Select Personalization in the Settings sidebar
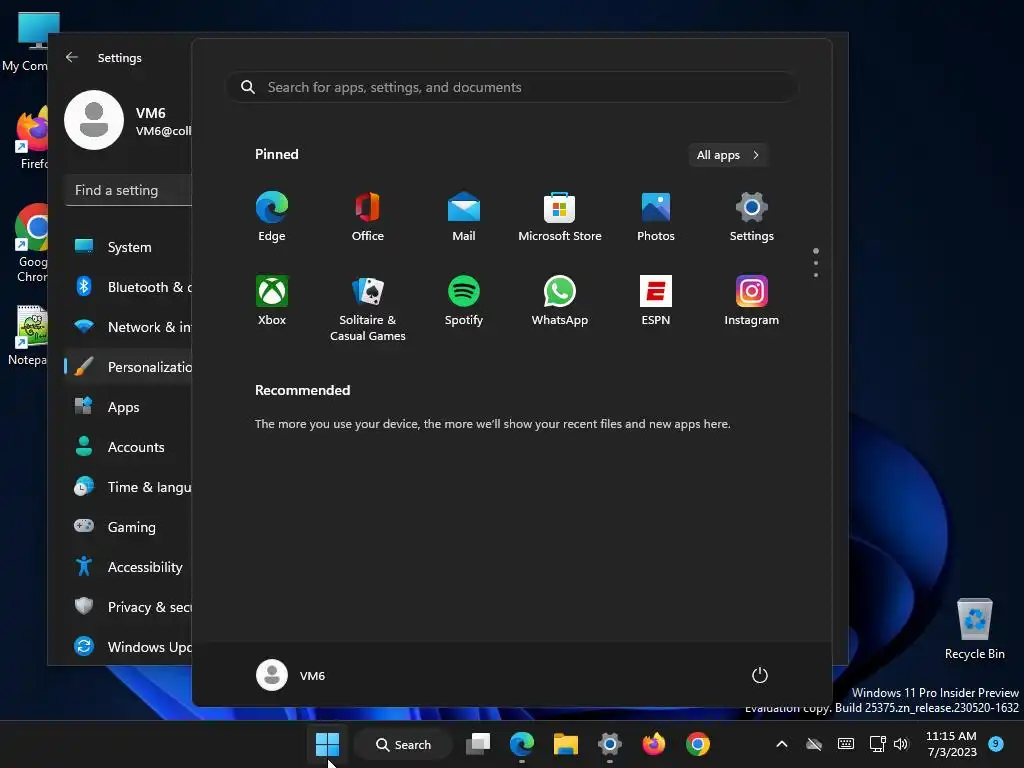The image size is (1024, 768). pyautogui.click(x=129, y=367)
